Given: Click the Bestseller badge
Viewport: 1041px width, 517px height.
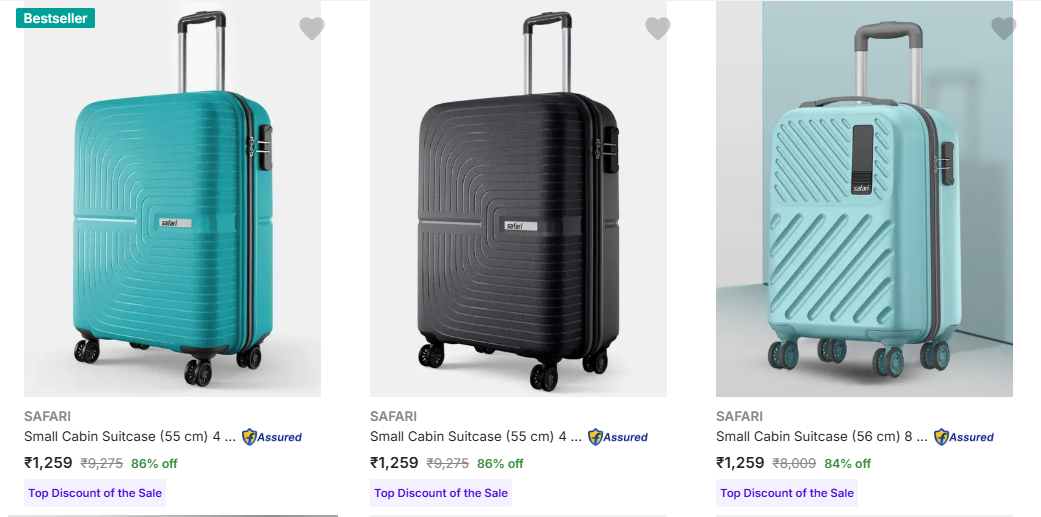Looking at the screenshot, I should (x=55, y=18).
